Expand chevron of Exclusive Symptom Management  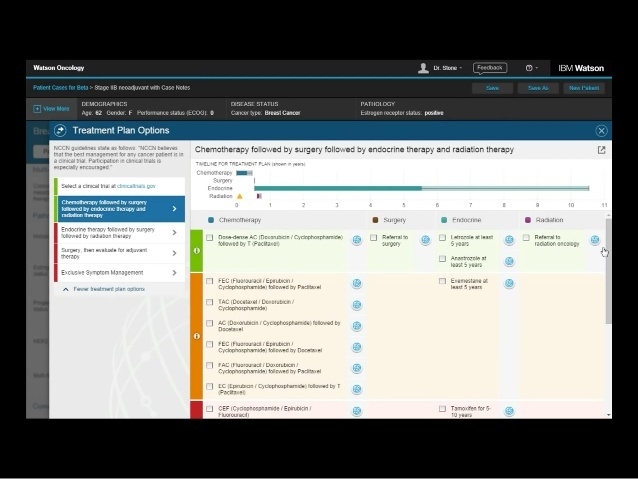coord(175,273)
